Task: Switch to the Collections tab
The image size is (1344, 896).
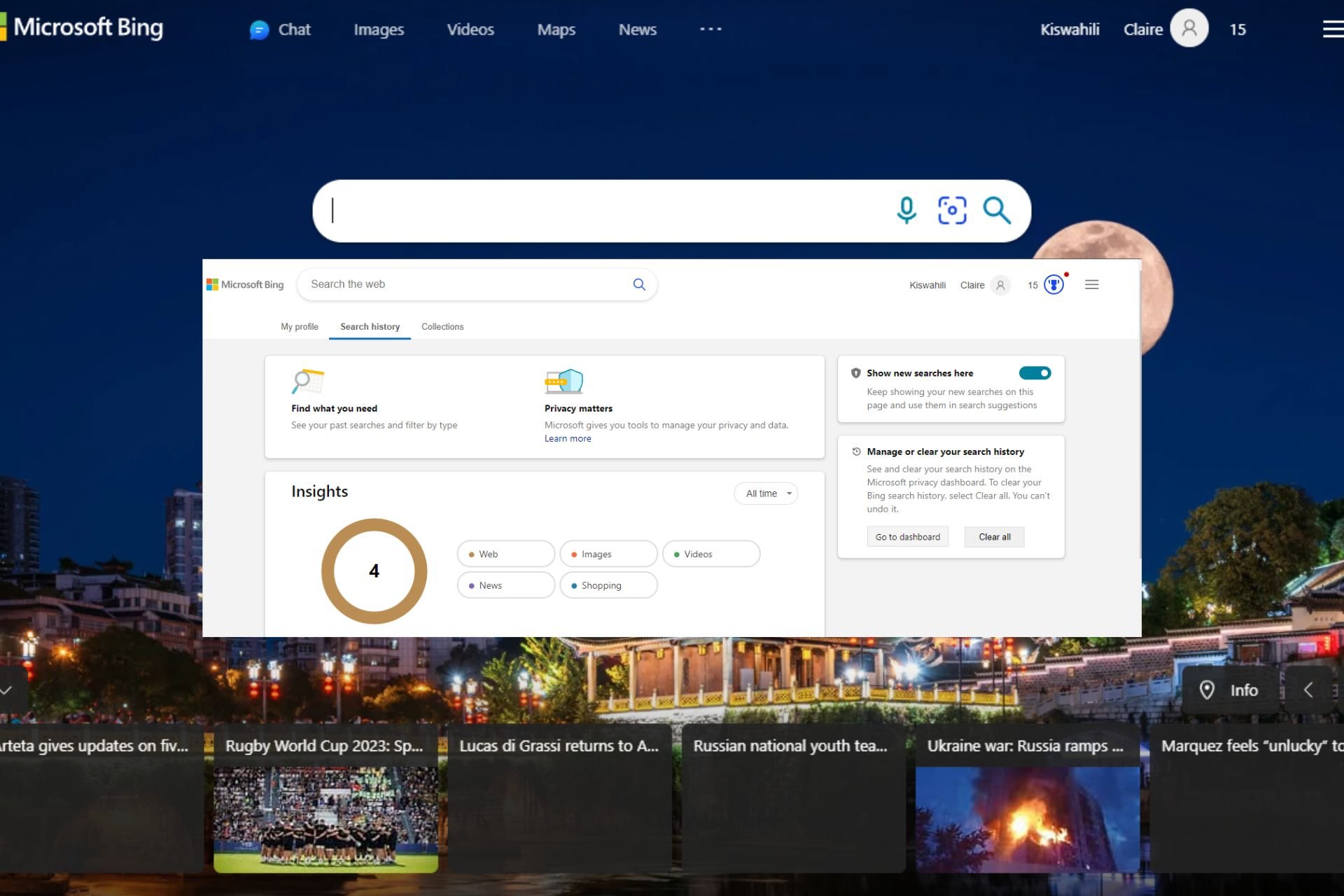Action: pyautogui.click(x=442, y=327)
